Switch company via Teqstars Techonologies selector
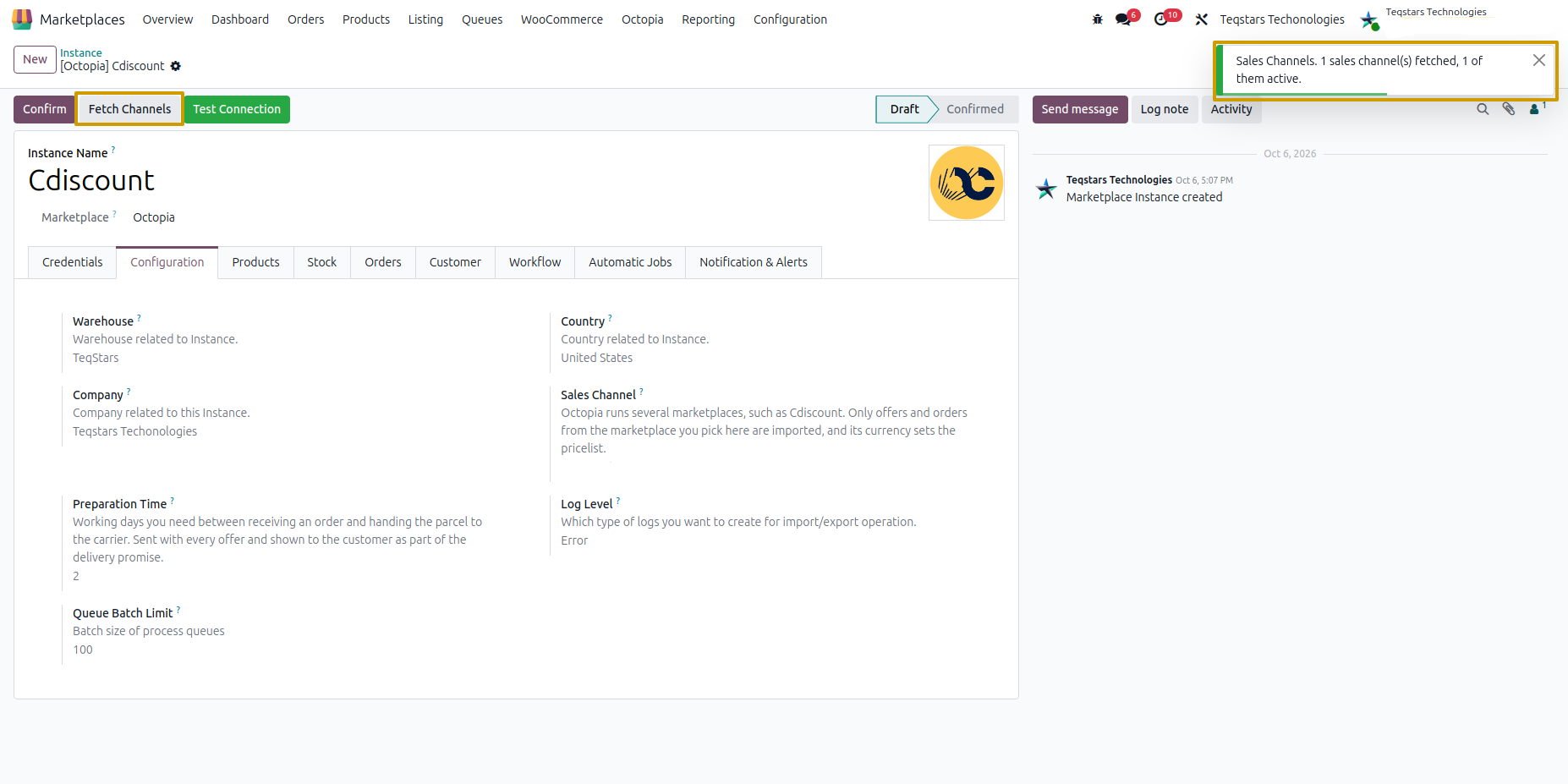The image size is (1568, 784). coord(1282,19)
